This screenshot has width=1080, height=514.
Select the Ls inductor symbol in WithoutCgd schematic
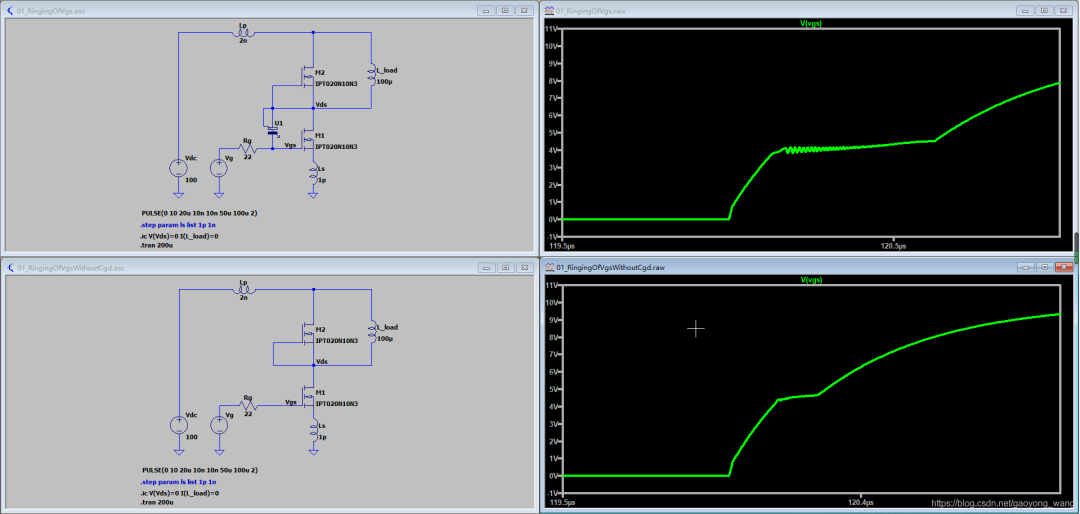click(x=314, y=430)
